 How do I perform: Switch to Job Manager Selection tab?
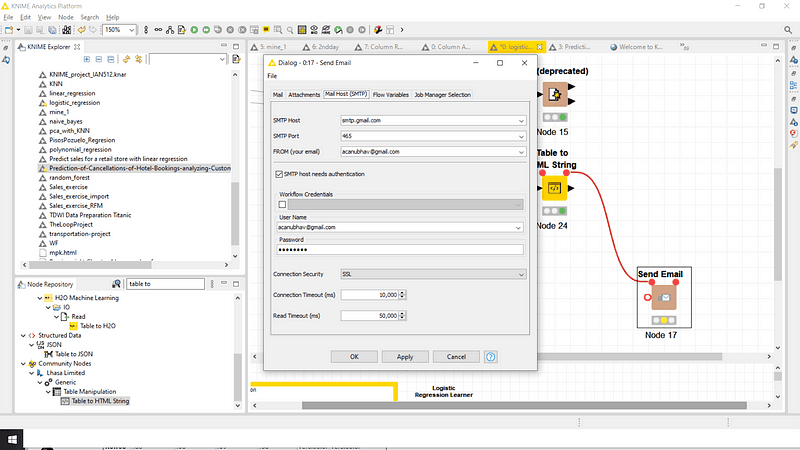pos(442,95)
